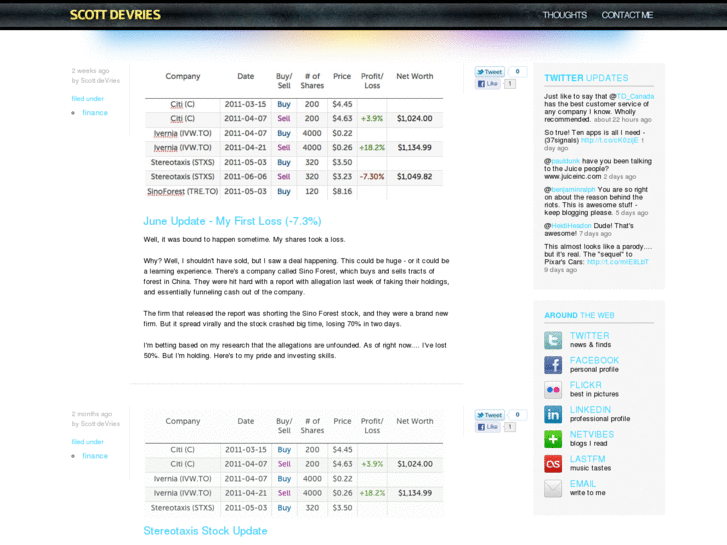Open June Update - My First Loss post title

(x=232, y=221)
